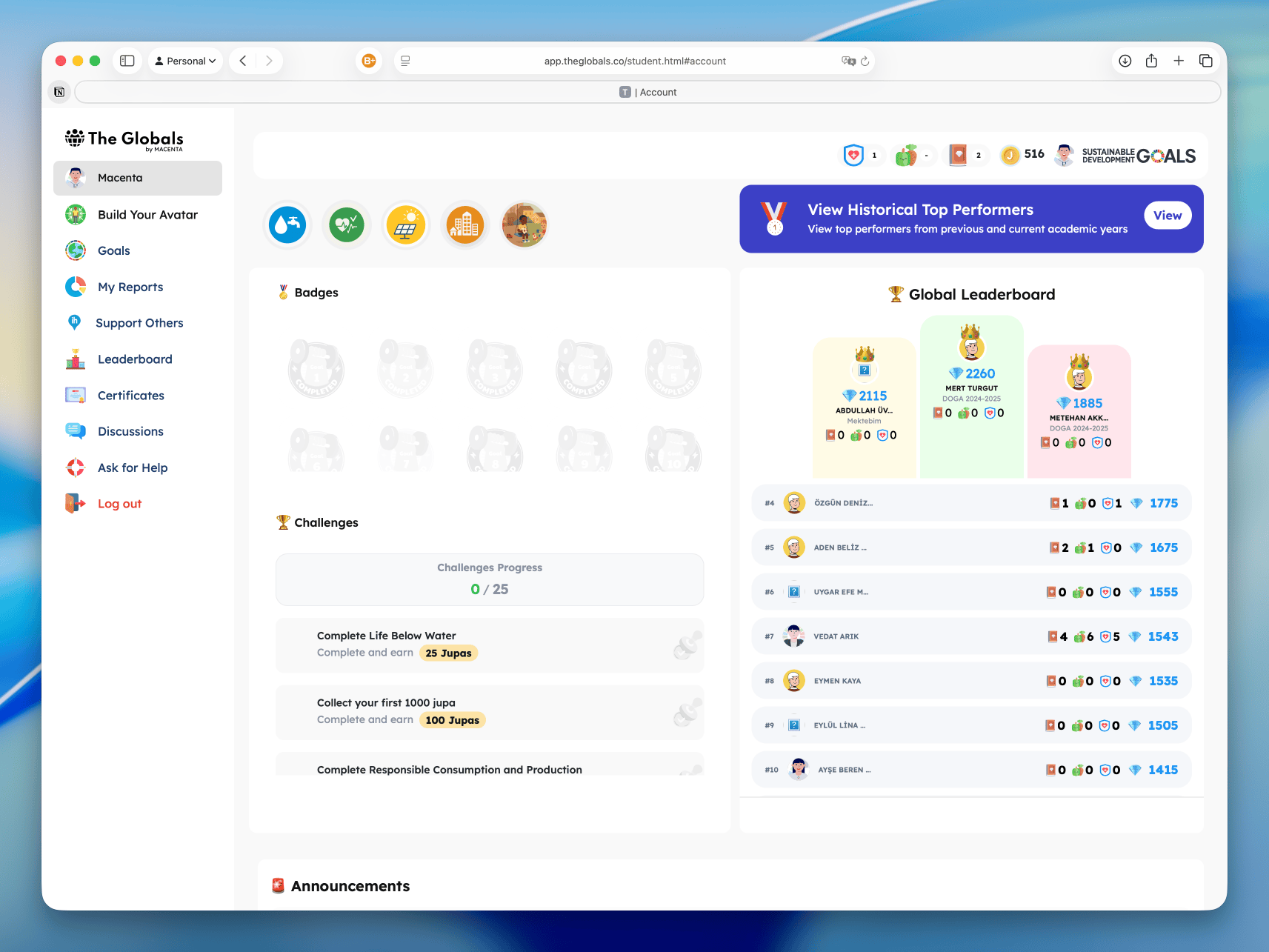Click the Challenges Progress 0/25 indicator

(x=489, y=579)
